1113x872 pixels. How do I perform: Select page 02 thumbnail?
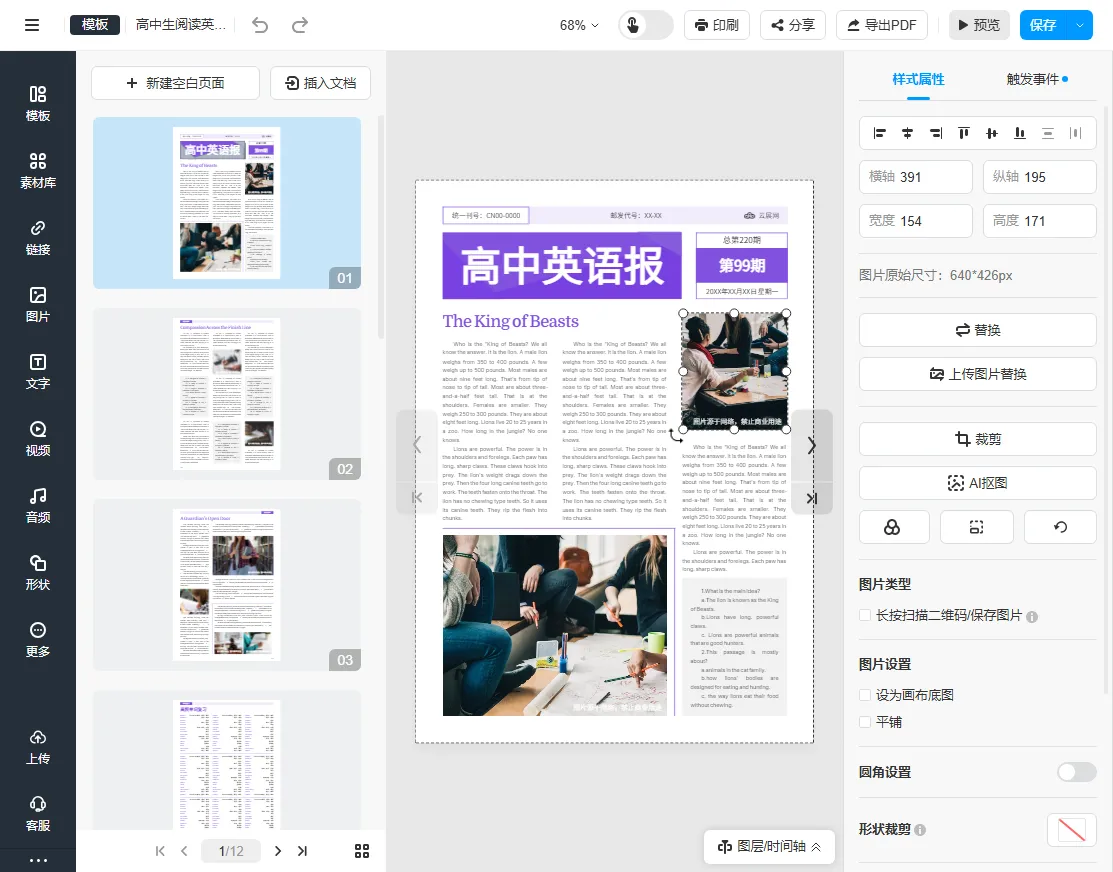(x=226, y=394)
